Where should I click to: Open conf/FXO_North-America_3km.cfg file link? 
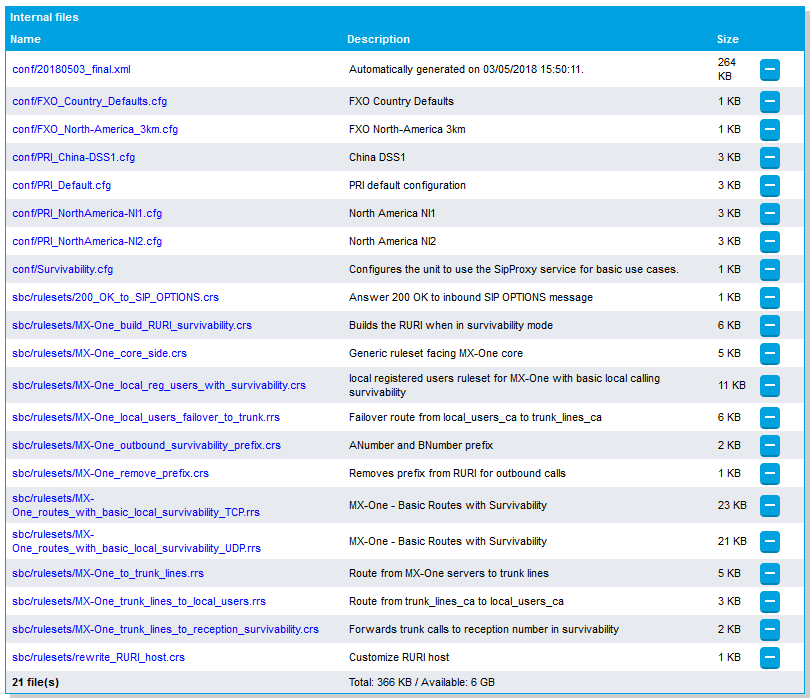(95, 129)
